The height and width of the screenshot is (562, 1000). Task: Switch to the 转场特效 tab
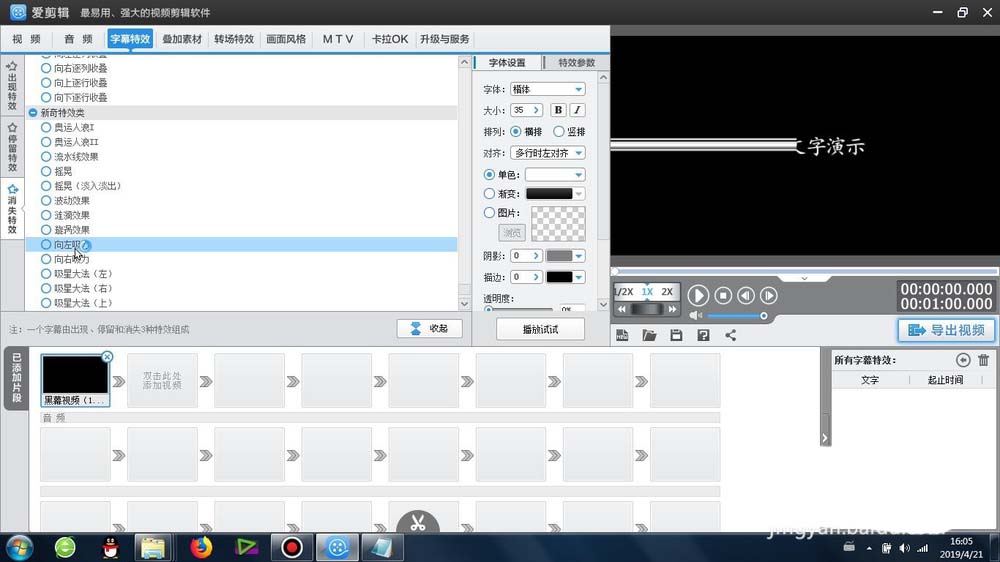click(x=234, y=39)
